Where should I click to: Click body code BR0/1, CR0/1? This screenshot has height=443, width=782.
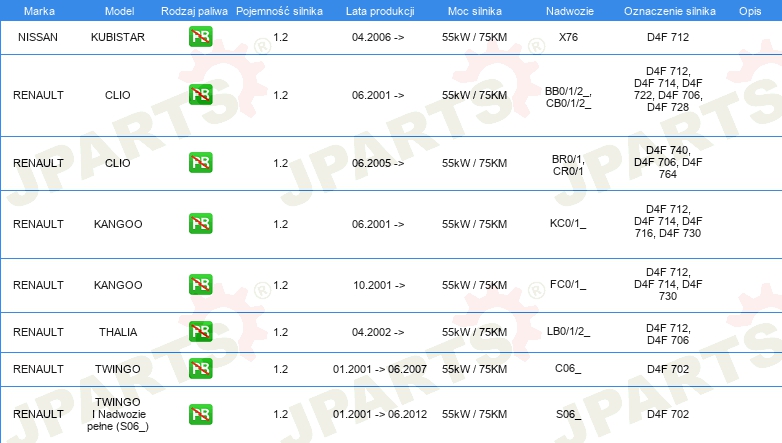[568, 165]
